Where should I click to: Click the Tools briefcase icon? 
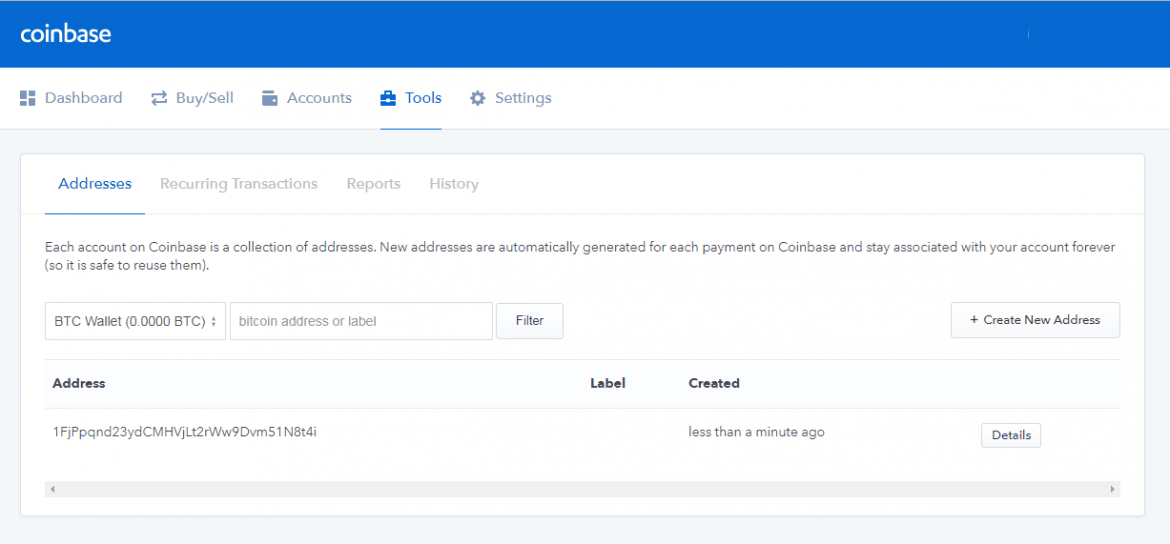point(388,98)
